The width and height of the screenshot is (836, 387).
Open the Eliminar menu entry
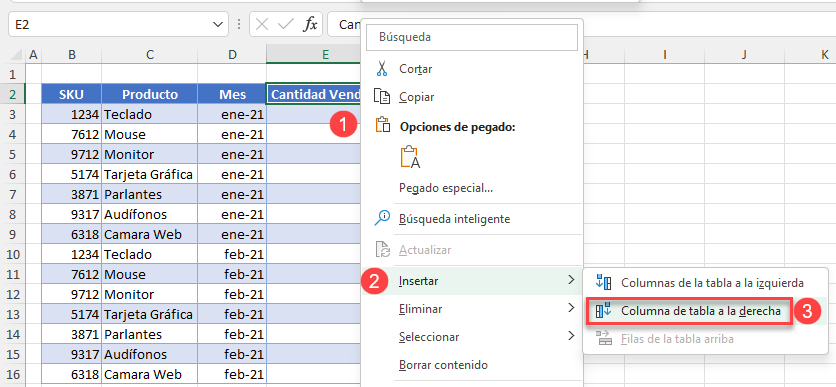420,309
